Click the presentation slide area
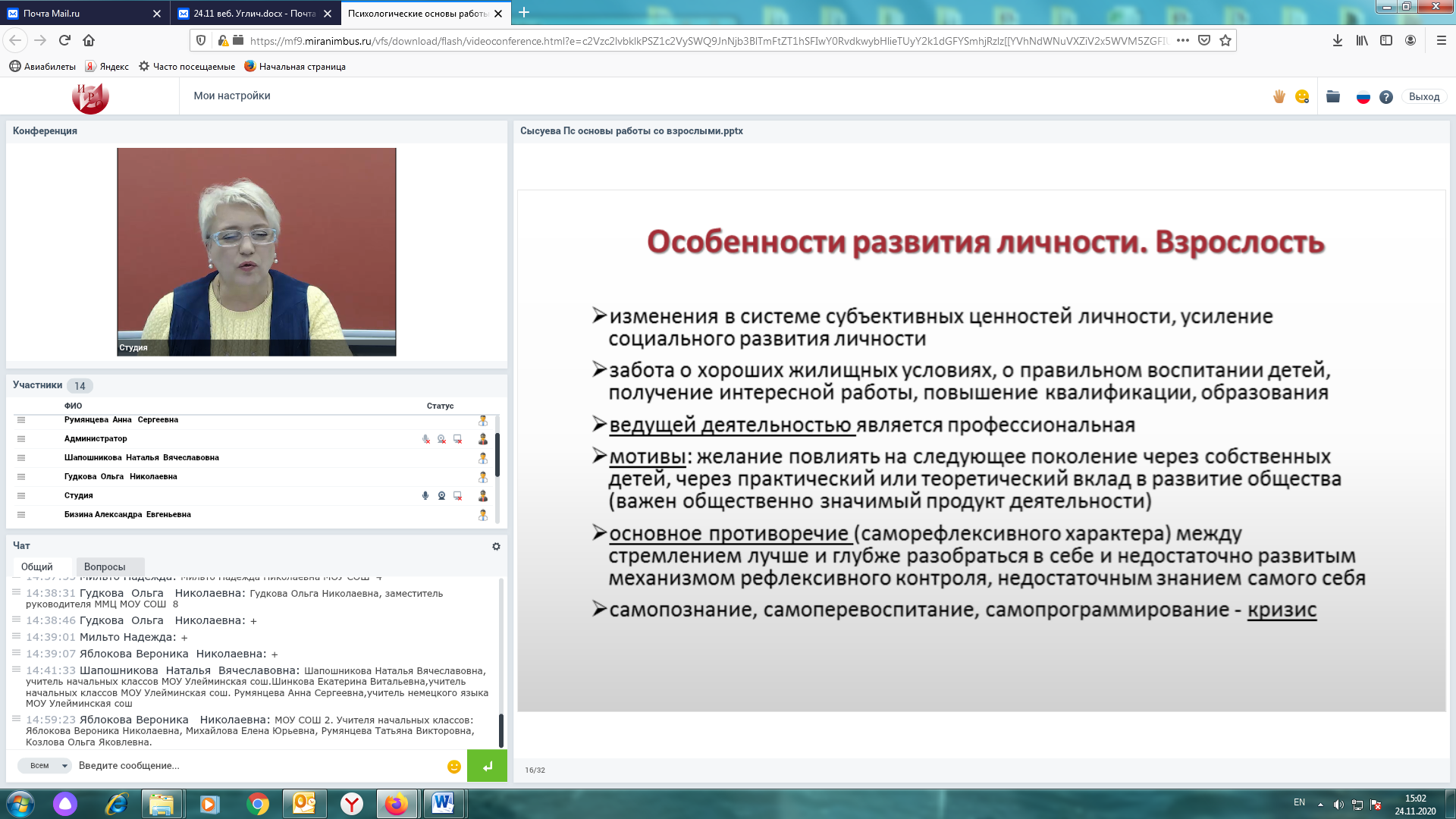 click(981, 450)
